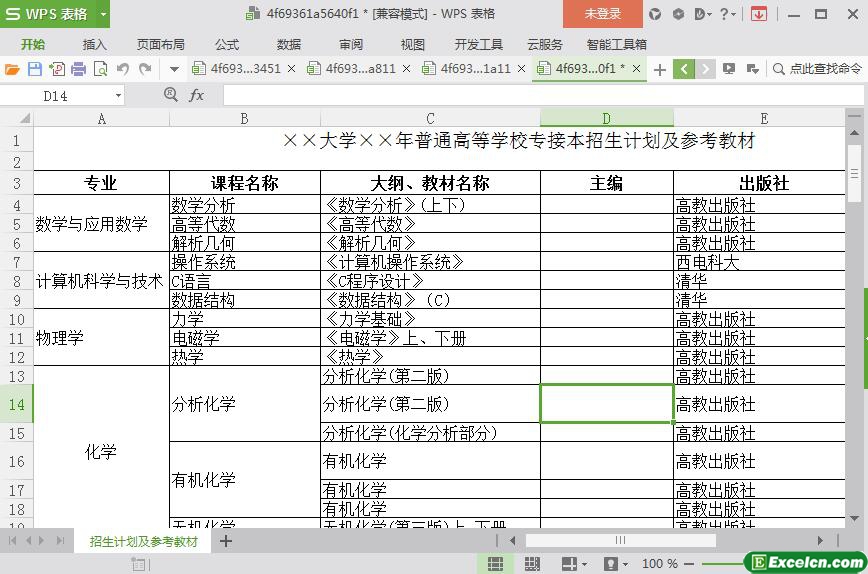The width and height of the screenshot is (868, 574).
Task: Open the tab list dropdown icon
Action: point(752,69)
